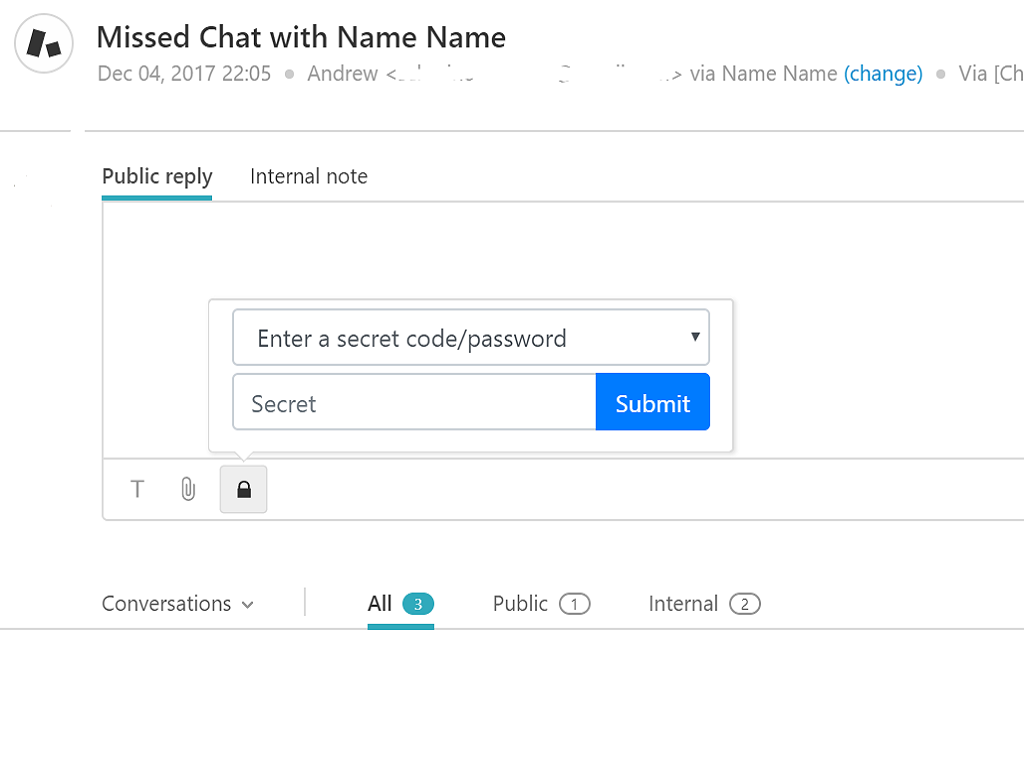Expand the Conversations filter dropdown
The image size is (1024, 768).
coord(177,604)
